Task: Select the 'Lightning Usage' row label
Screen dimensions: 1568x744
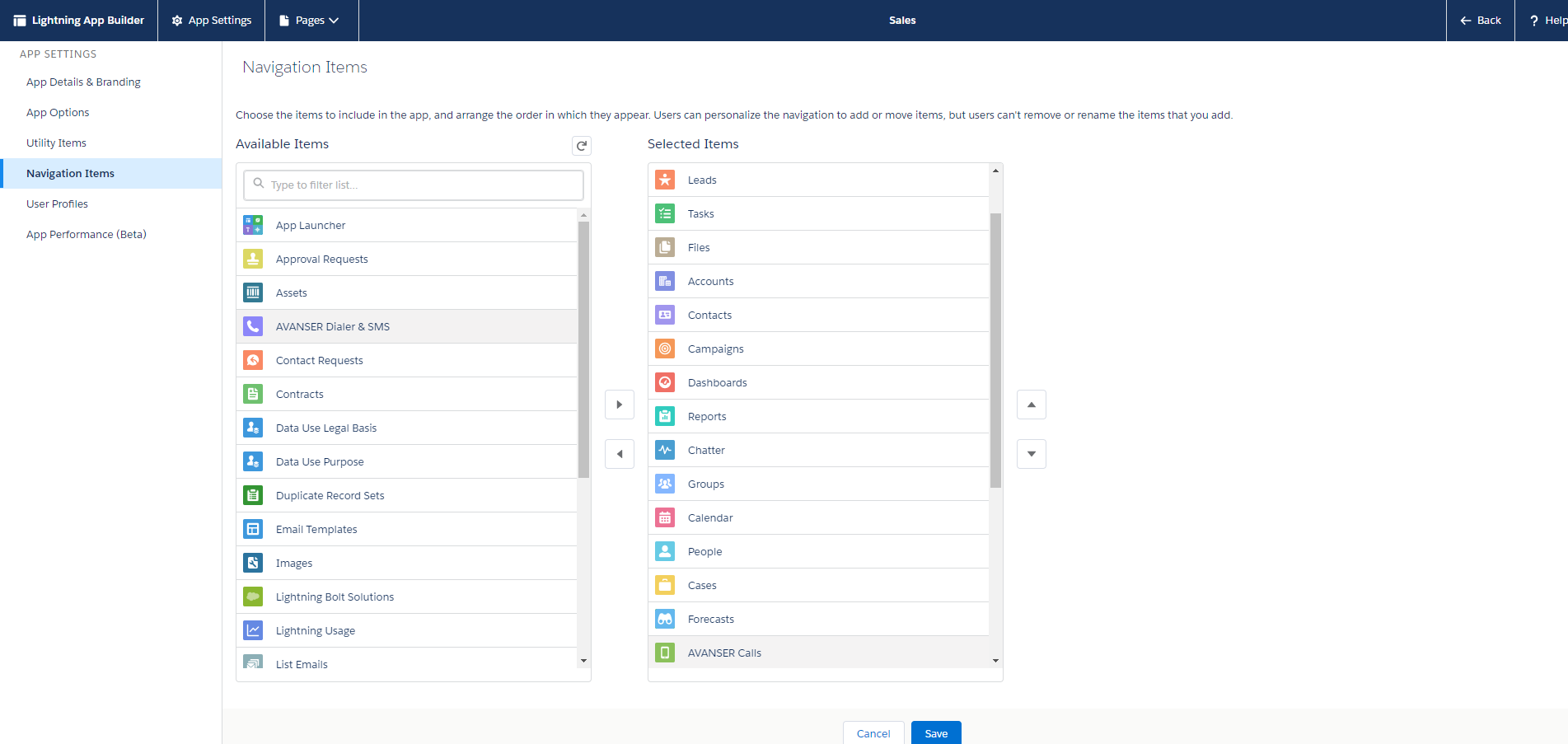Action: point(316,630)
